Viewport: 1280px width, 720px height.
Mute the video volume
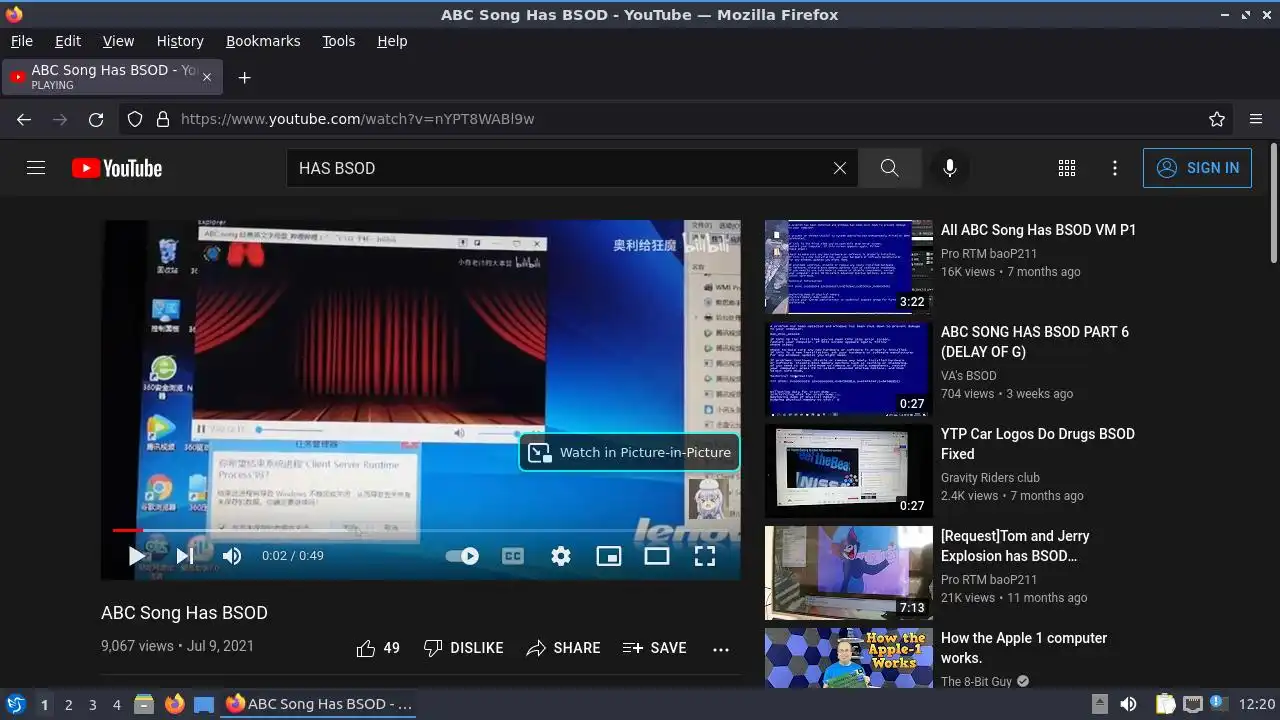tap(232, 556)
